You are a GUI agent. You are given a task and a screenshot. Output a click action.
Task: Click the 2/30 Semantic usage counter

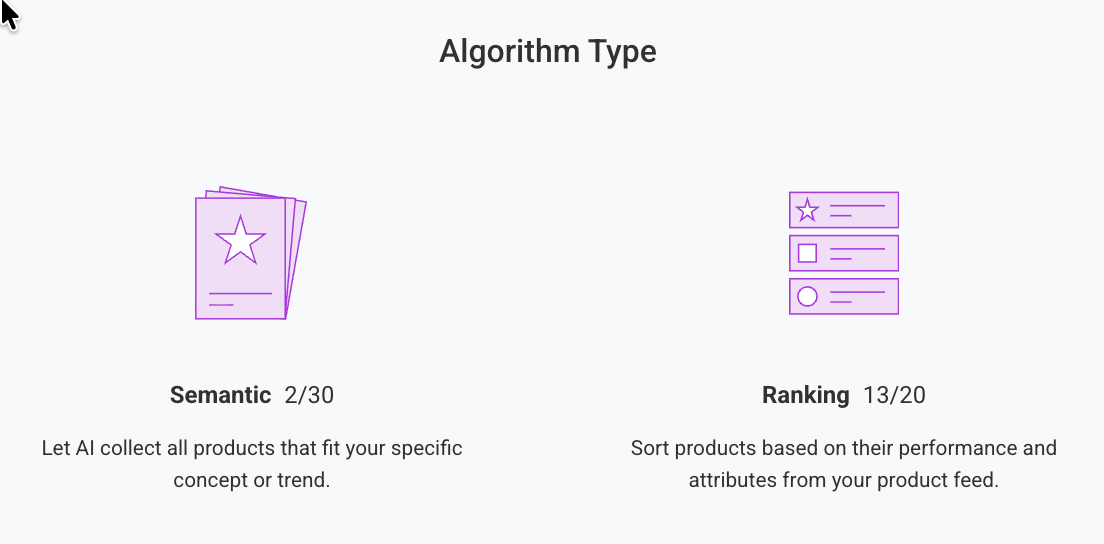(309, 395)
